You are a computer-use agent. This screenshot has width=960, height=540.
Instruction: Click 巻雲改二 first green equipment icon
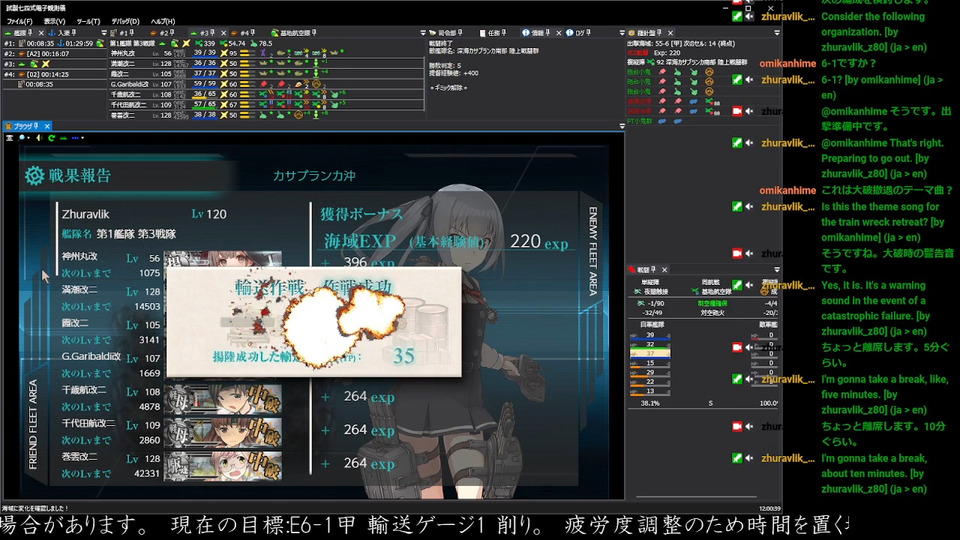pyautogui.click(x=263, y=115)
